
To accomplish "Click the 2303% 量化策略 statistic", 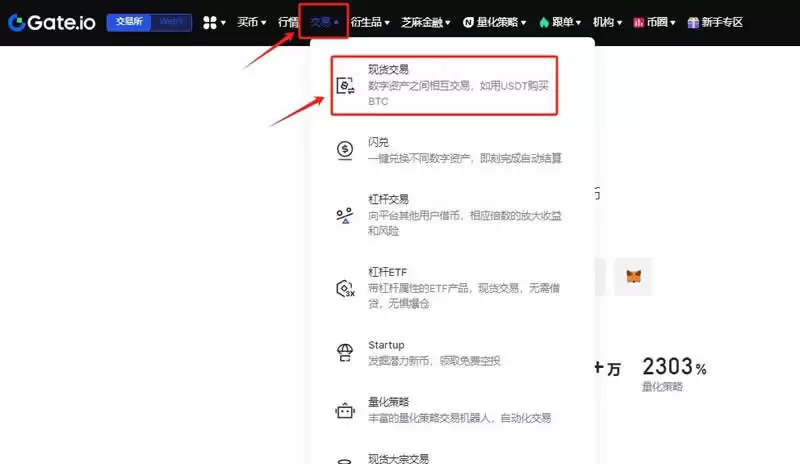I will click(674, 374).
